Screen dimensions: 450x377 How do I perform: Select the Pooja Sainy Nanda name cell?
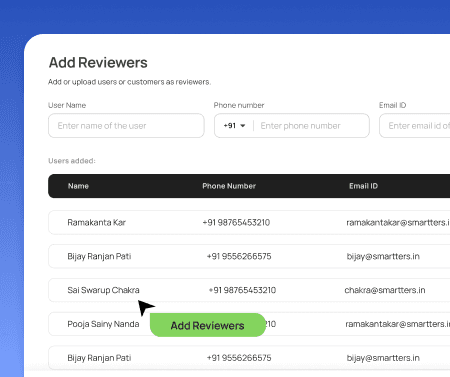click(103, 324)
